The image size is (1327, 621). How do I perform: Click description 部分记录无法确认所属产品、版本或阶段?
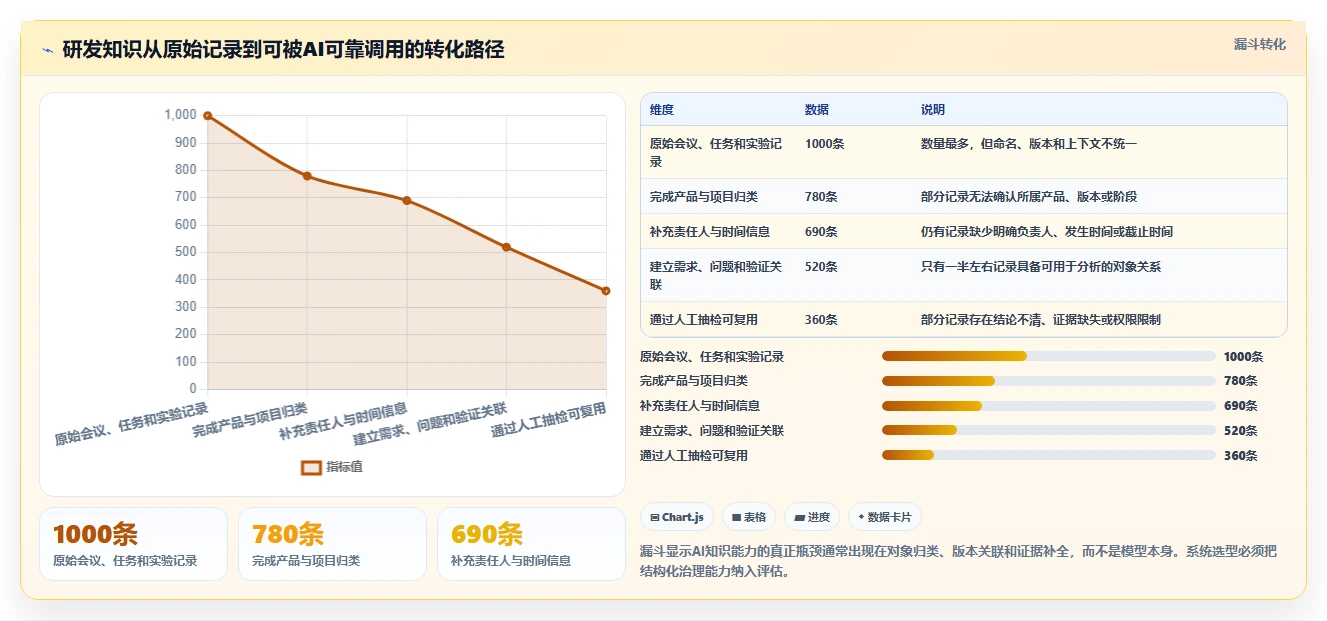point(1029,197)
